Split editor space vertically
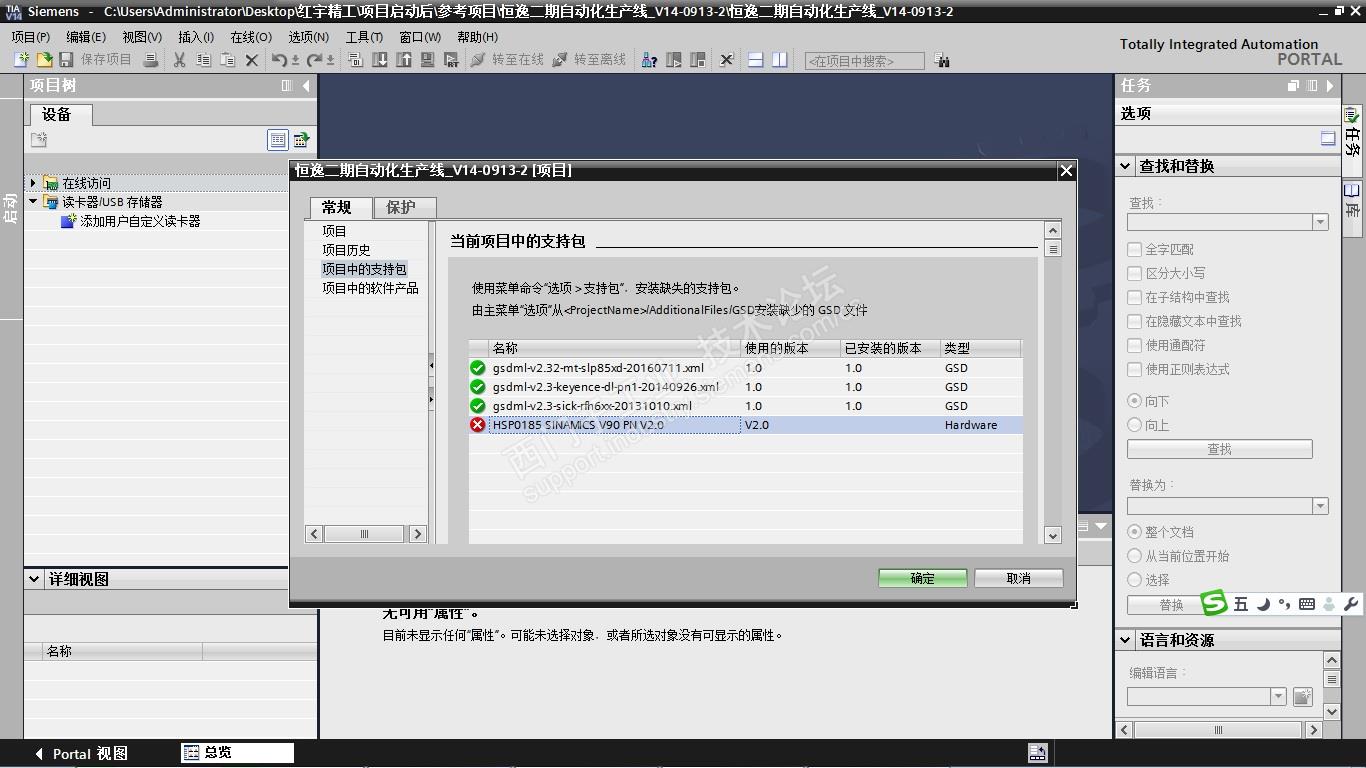1366x768 pixels. tap(780, 60)
